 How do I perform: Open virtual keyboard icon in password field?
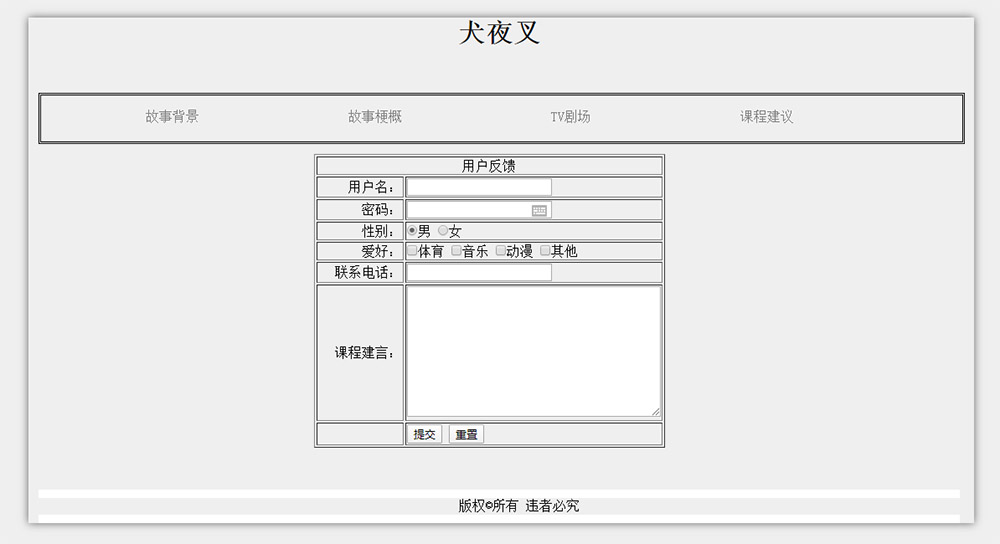[x=539, y=210]
